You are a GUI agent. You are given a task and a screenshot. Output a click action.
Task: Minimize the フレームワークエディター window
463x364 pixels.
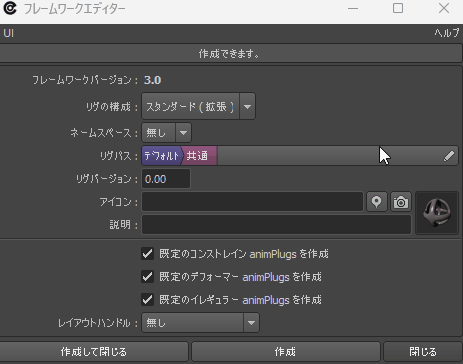(x=353, y=8)
